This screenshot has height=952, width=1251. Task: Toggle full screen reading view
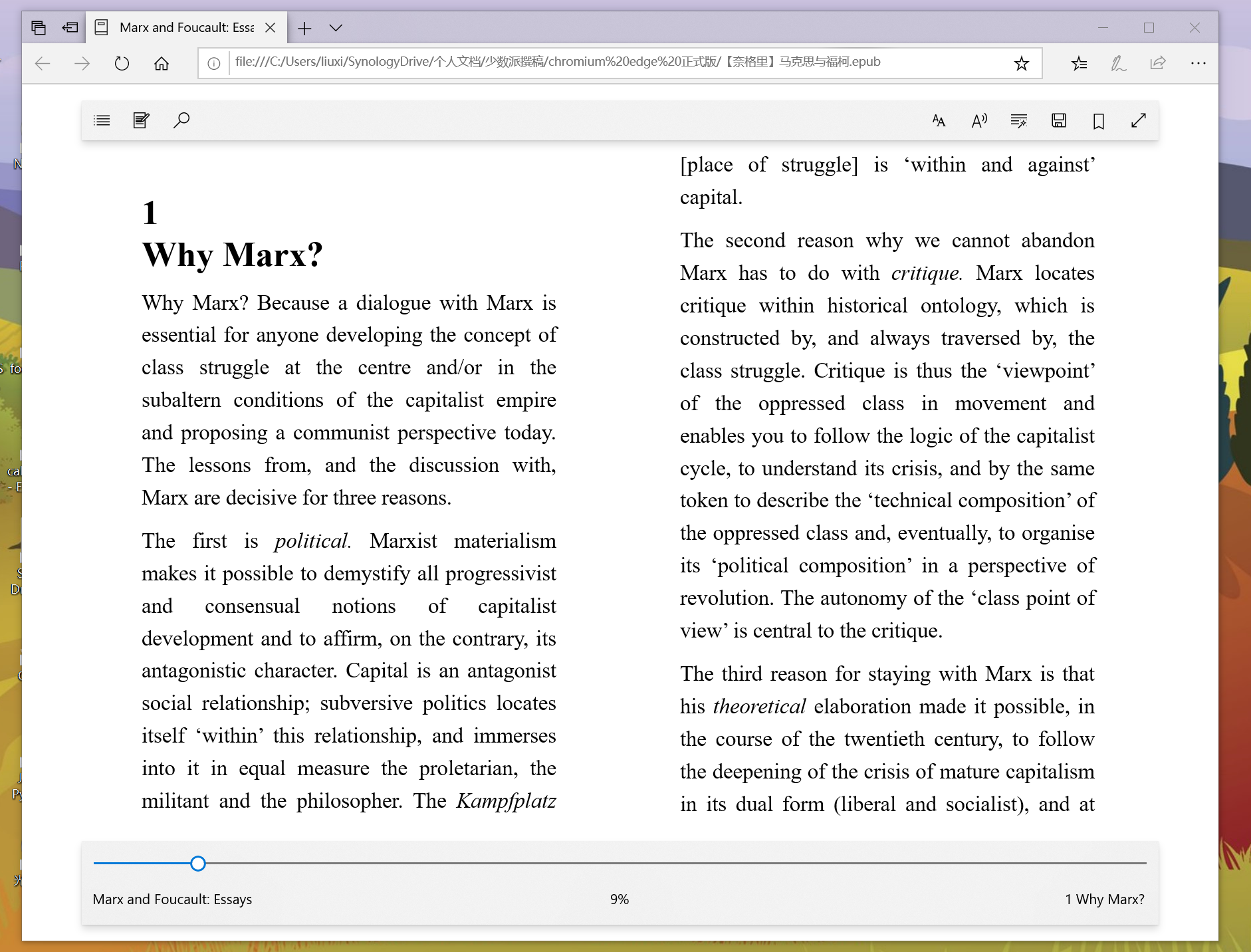coord(1139,120)
